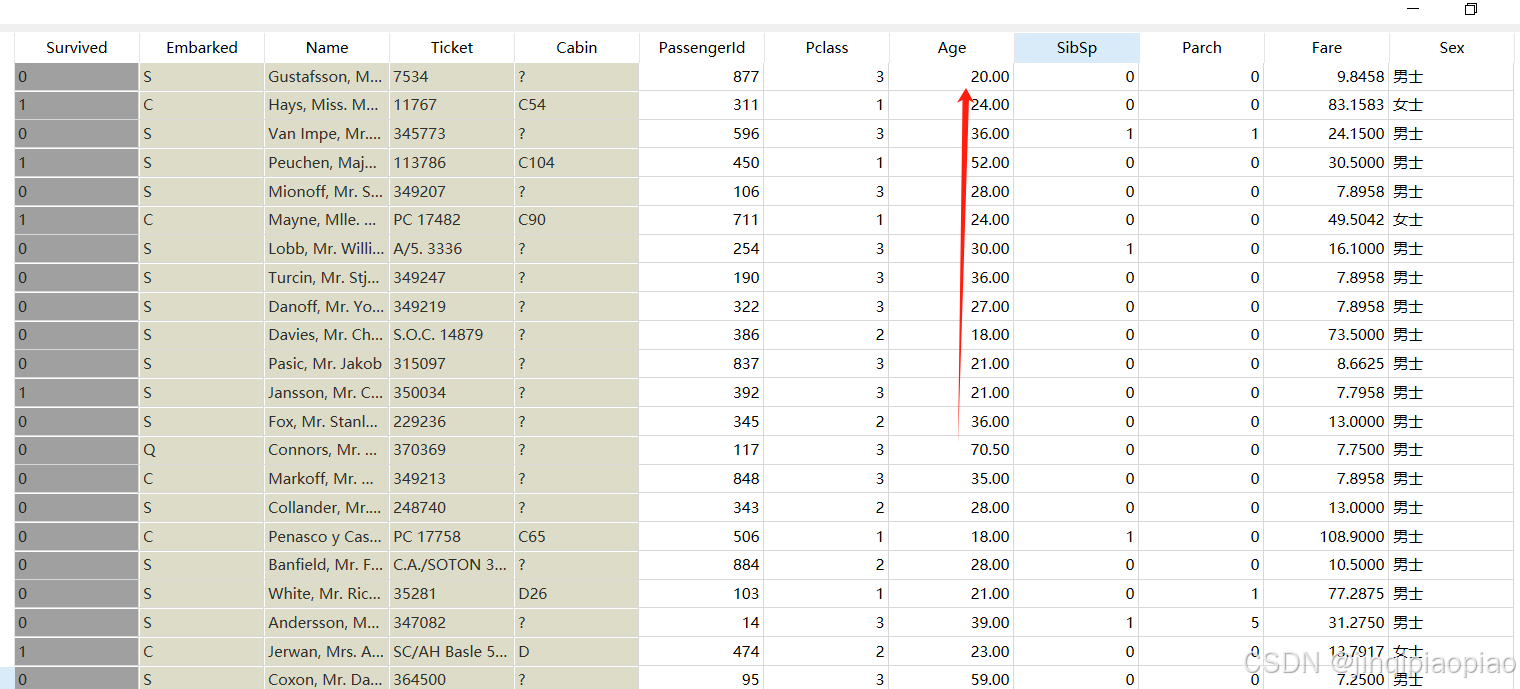Click cabin cell C104
The image size is (1520, 689).
[577, 162]
